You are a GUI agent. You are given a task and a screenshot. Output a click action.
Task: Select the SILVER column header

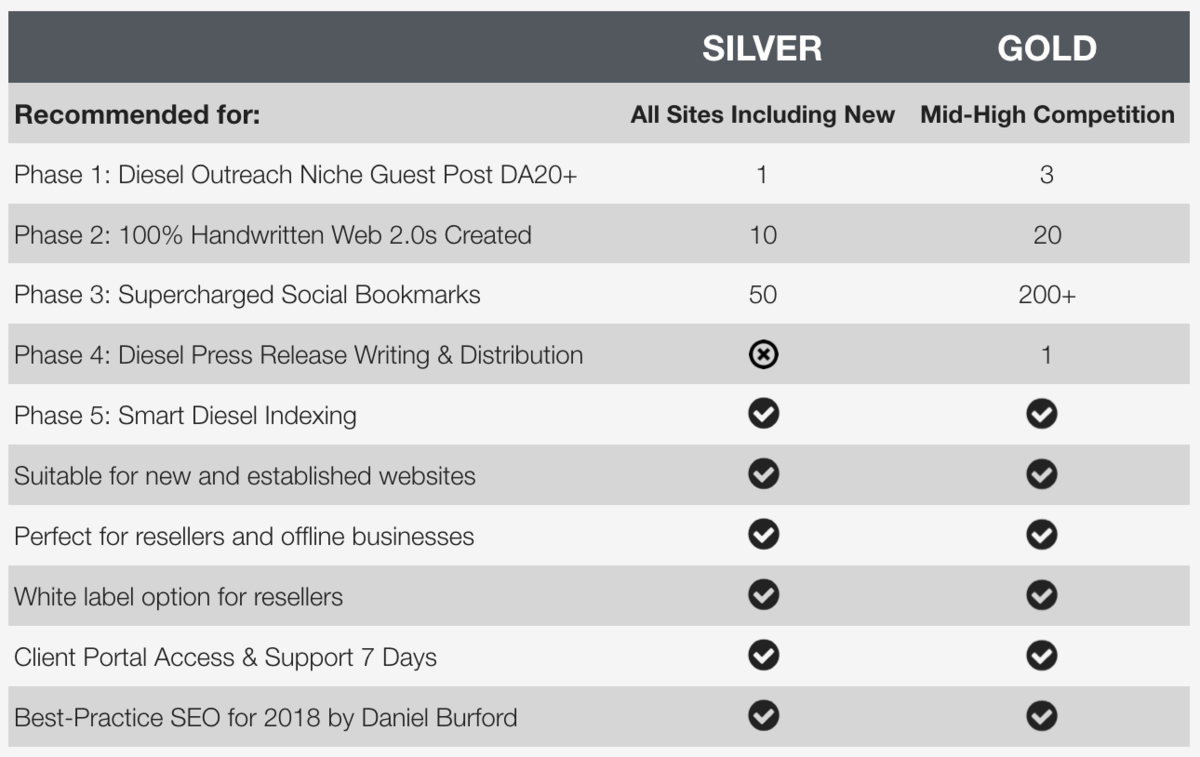(762, 48)
